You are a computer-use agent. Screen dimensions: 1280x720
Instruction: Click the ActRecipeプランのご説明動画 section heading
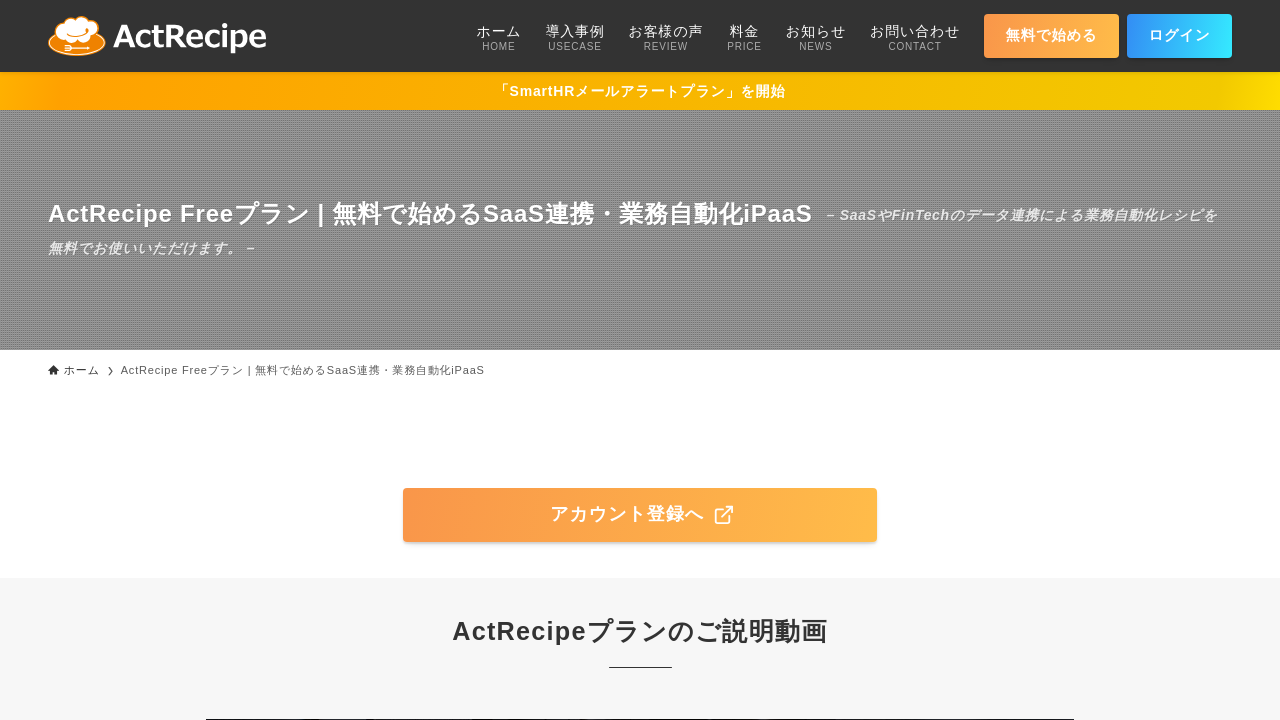point(640,631)
